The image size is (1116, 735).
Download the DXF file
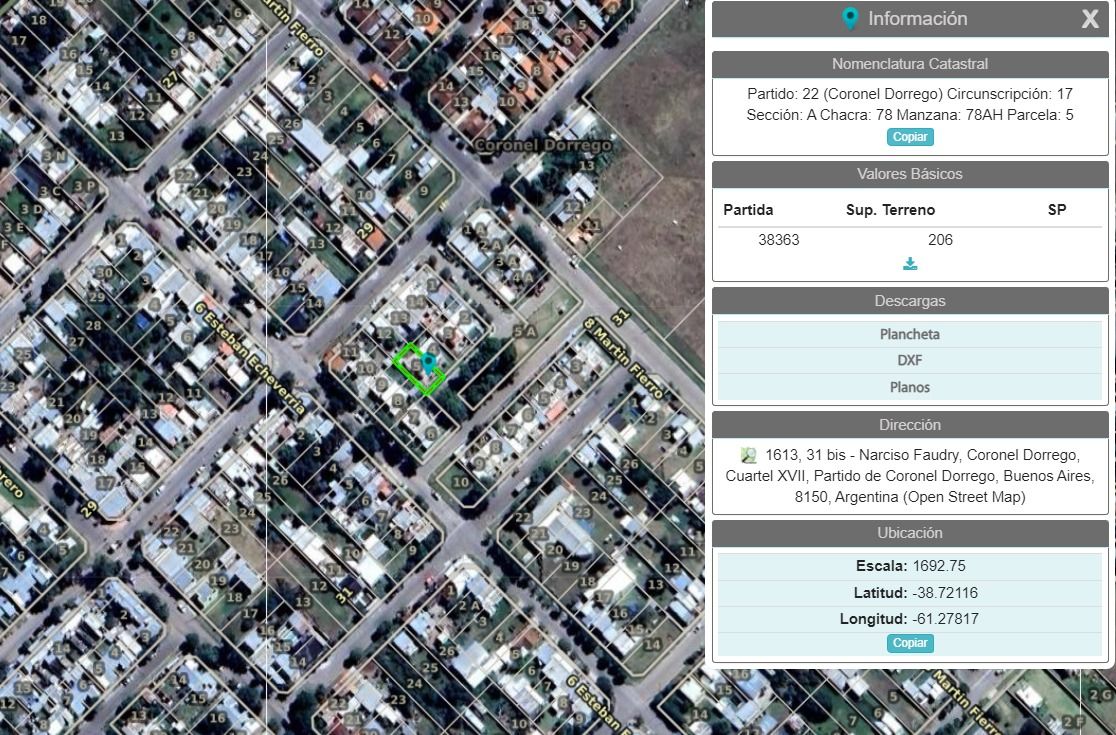point(910,360)
